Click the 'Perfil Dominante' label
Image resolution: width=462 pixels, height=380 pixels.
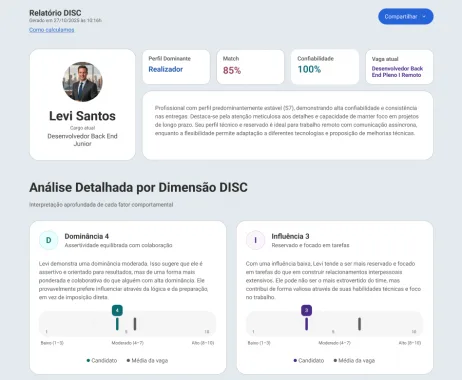pos(170,59)
